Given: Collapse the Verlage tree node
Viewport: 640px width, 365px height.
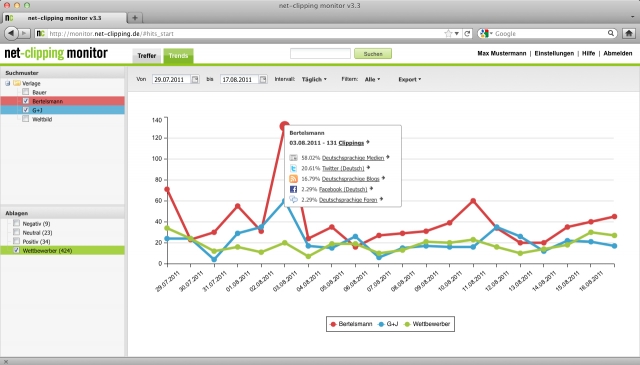Looking at the screenshot, I should pos(7,83).
